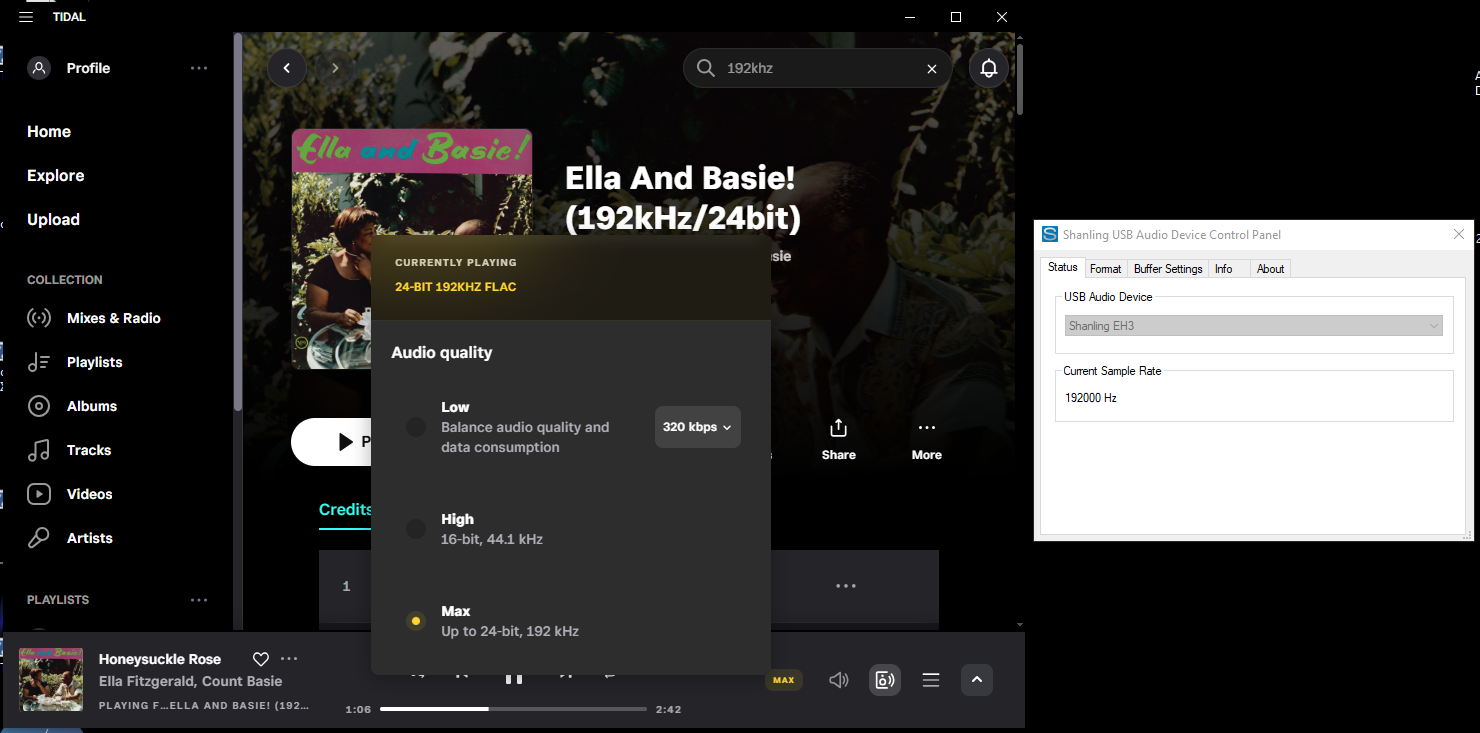Screen dimensions: 1480x733
Task: Seek using the playback progress bar
Action: (x=512, y=709)
